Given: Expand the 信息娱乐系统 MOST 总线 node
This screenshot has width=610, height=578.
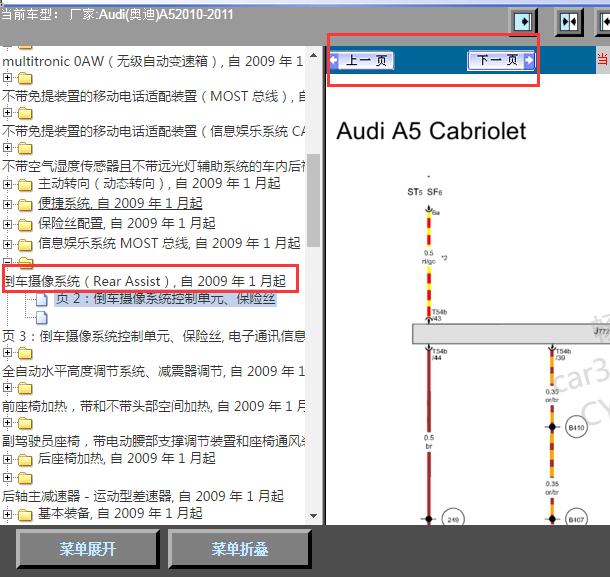Looking at the screenshot, I should pyautogui.click(x=7, y=244).
